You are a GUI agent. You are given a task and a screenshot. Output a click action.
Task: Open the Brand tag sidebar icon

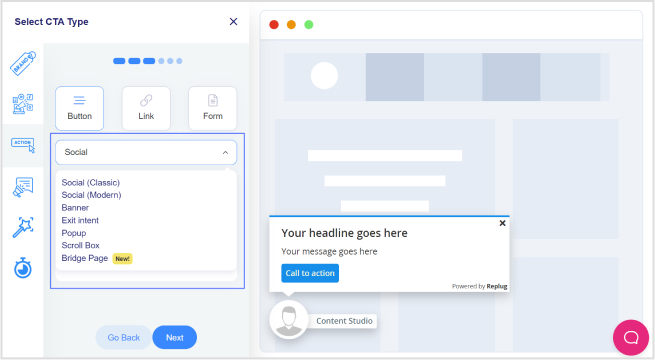[23, 63]
